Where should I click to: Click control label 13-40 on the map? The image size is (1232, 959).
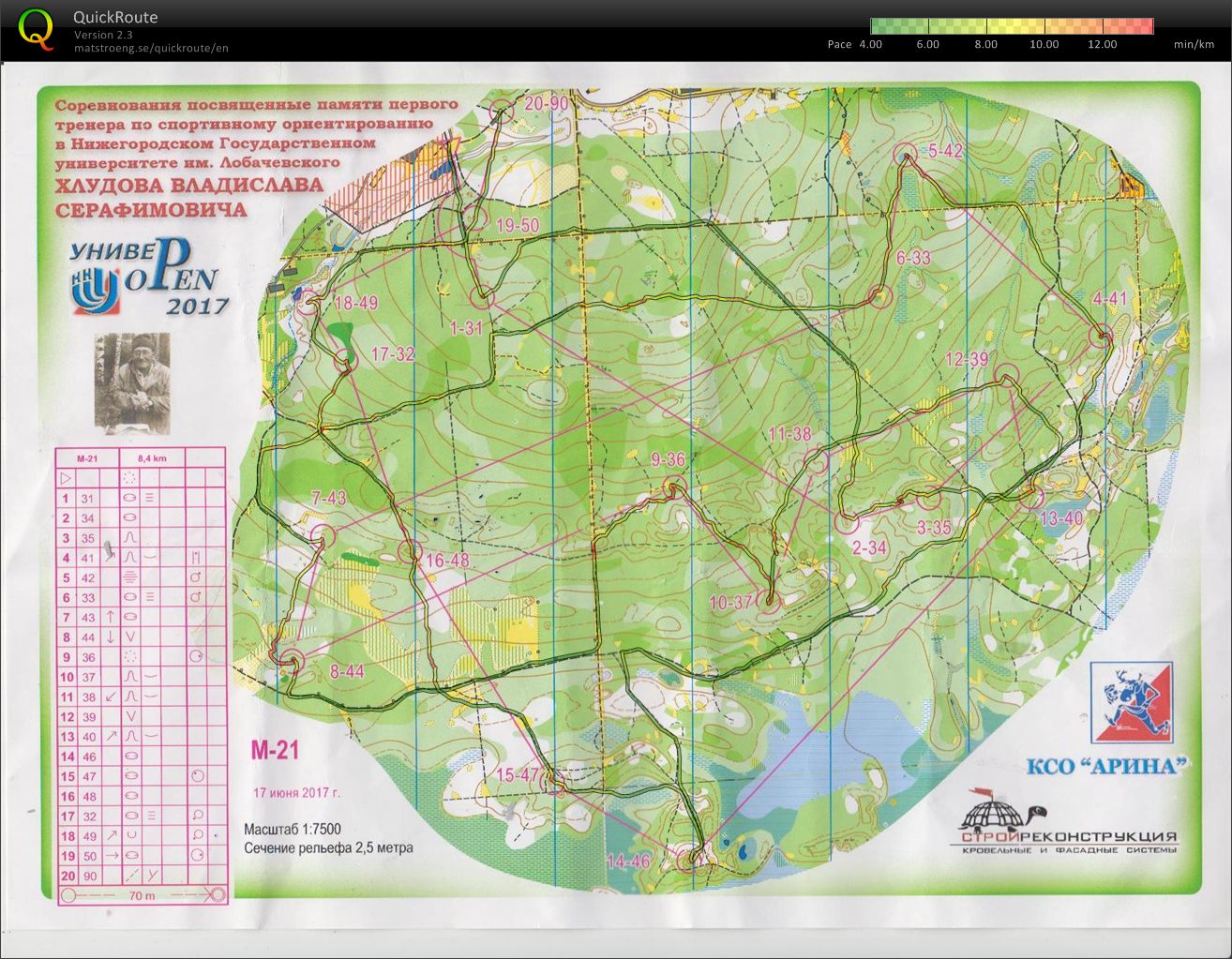pyautogui.click(x=1061, y=518)
